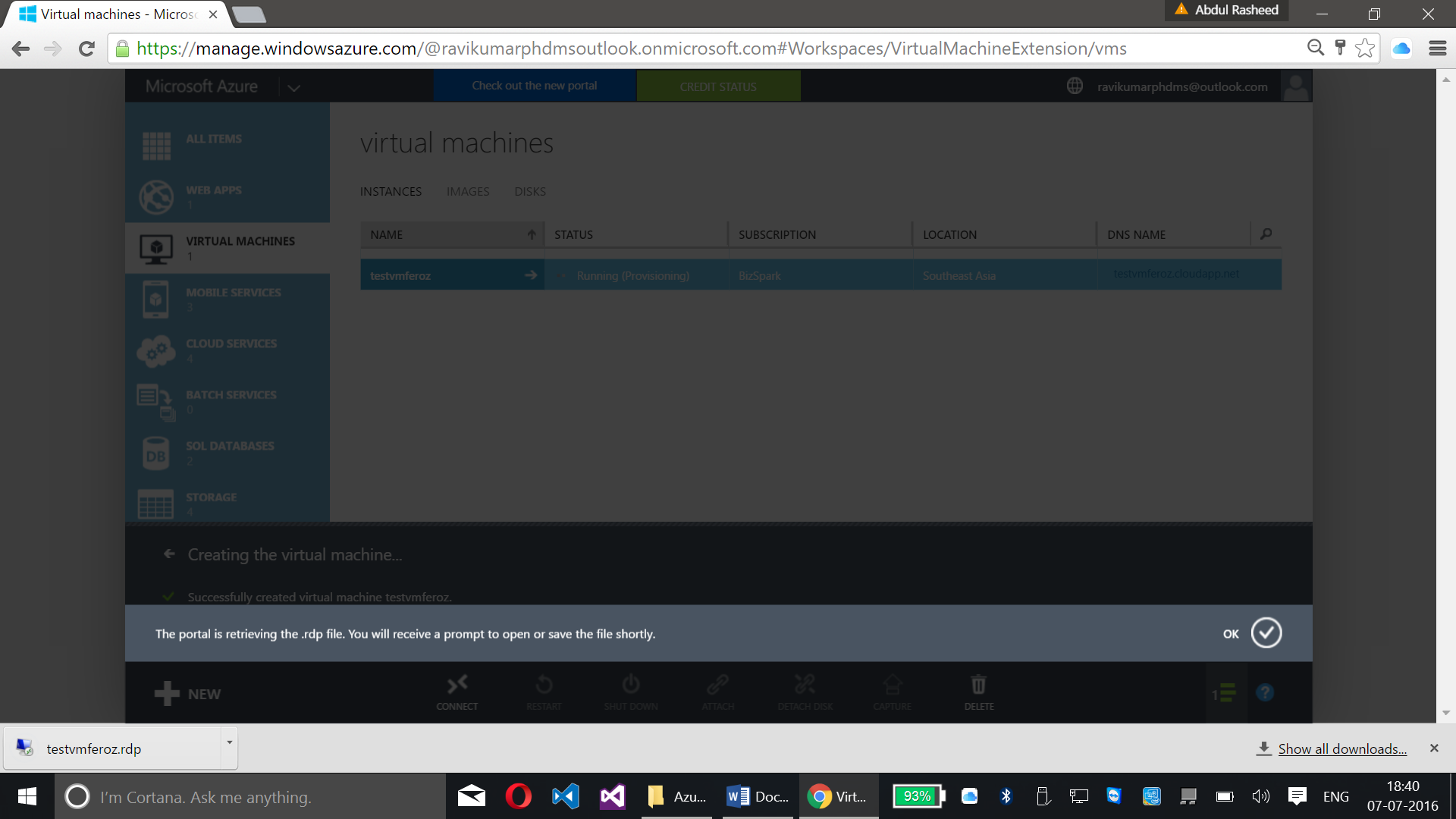Expand the Microsoft Azure dropdown chevron
1456x819 pixels.
point(294,88)
